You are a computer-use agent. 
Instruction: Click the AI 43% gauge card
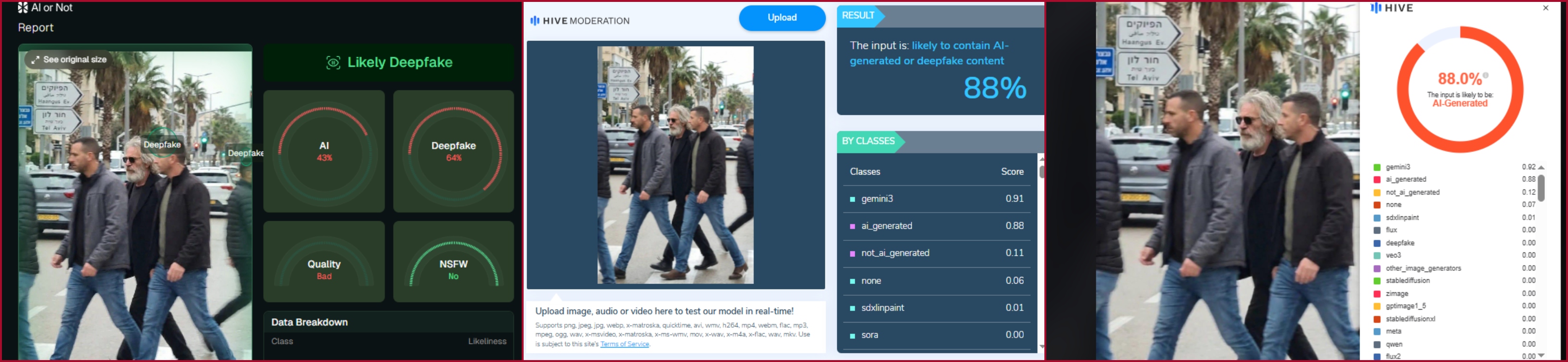324,152
